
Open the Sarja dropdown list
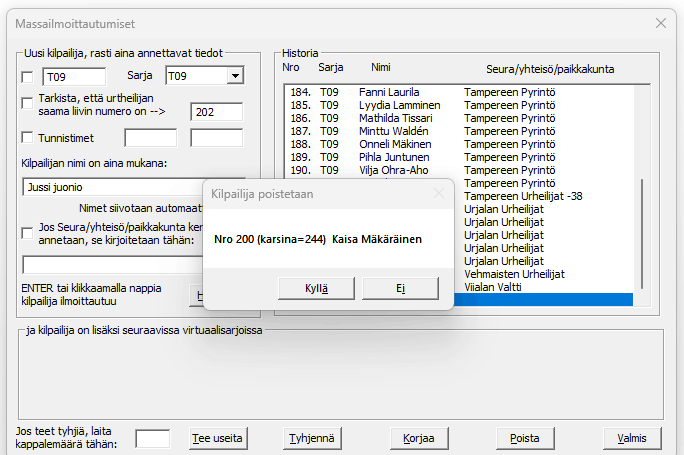(234, 76)
